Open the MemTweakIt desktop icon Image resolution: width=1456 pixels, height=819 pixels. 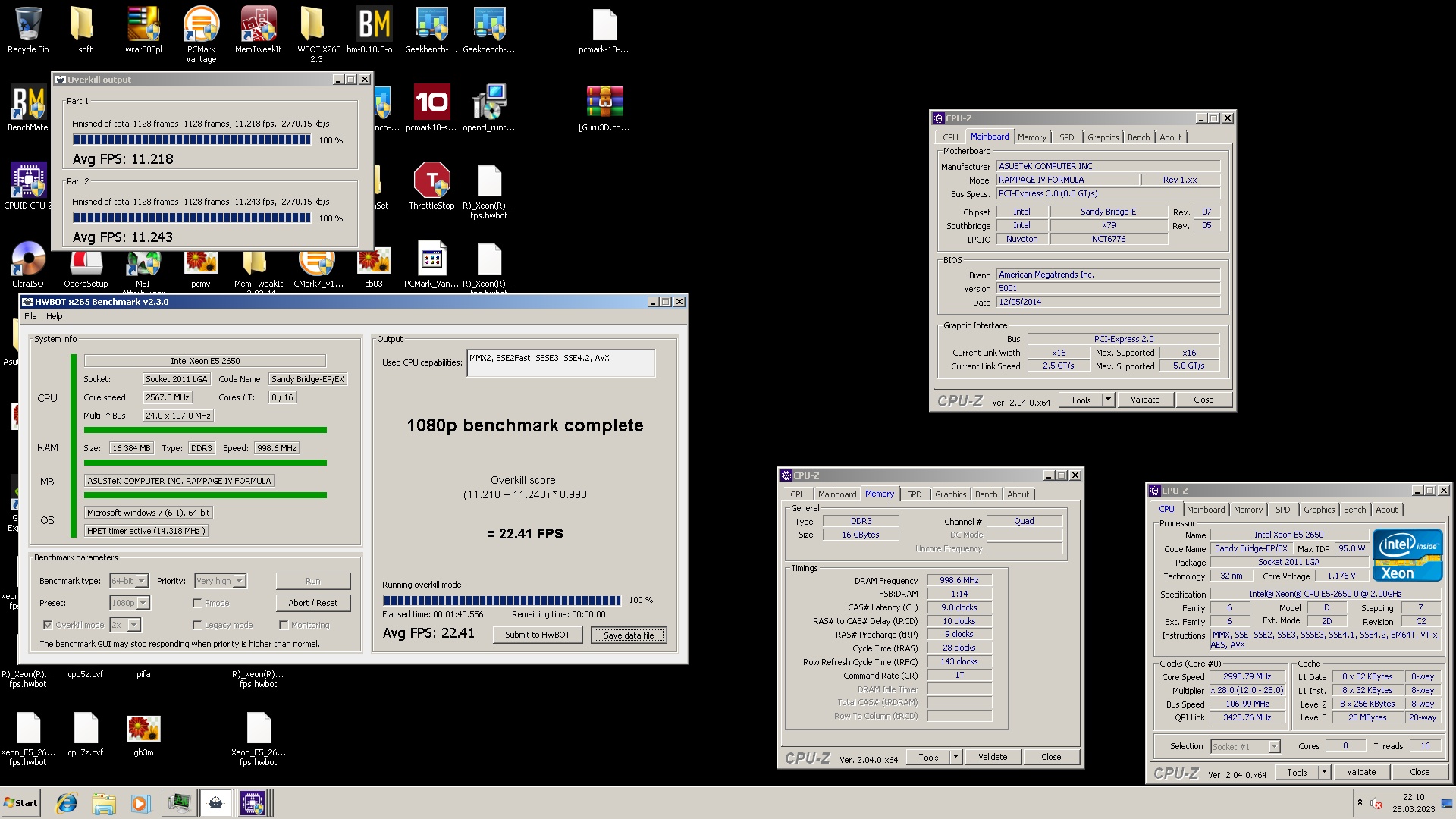[x=258, y=30]
